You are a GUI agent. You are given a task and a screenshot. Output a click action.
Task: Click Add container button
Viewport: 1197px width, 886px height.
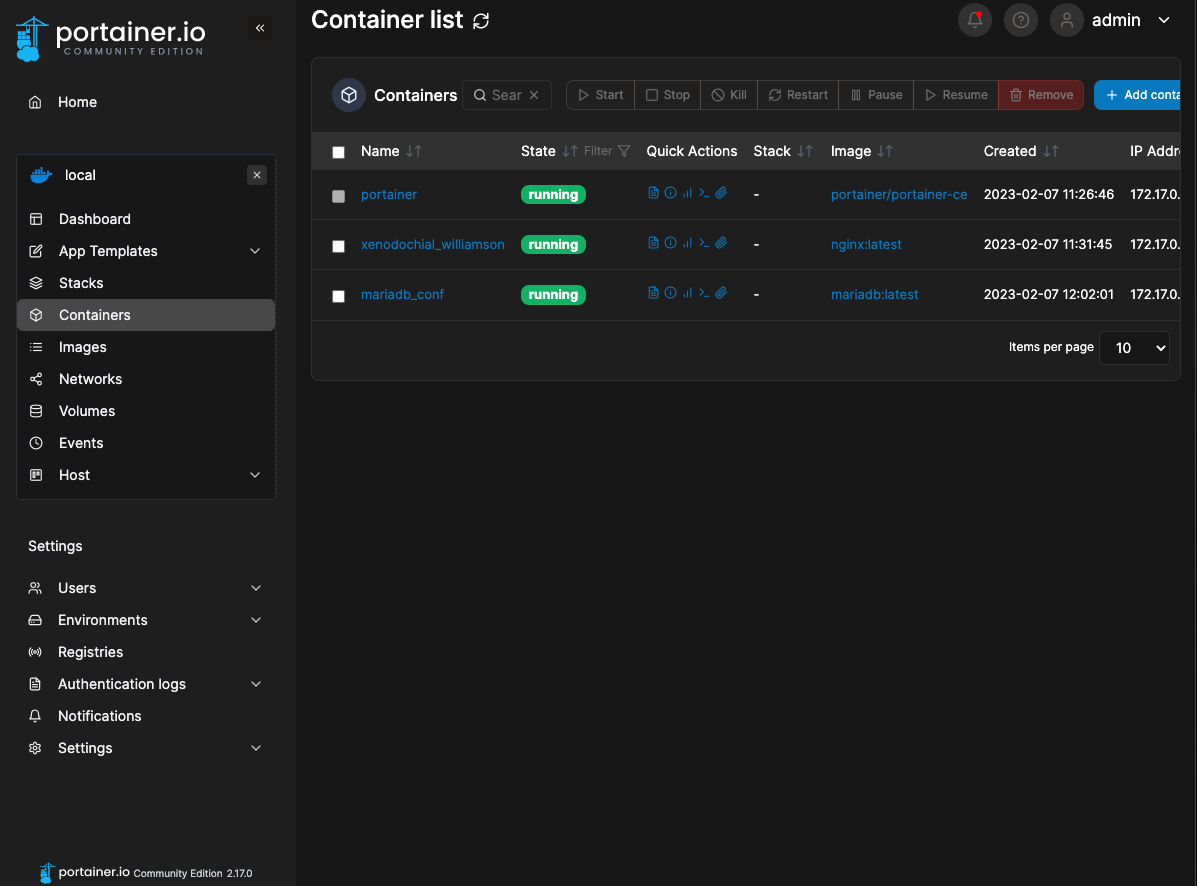click(x=1137, y=95)
